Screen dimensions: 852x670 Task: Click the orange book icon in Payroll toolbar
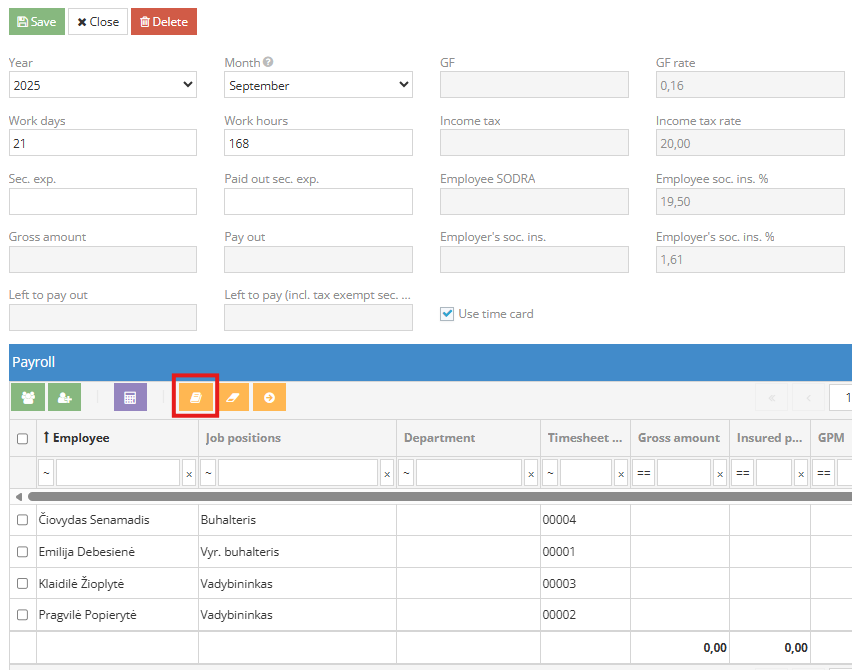[196, 397]
